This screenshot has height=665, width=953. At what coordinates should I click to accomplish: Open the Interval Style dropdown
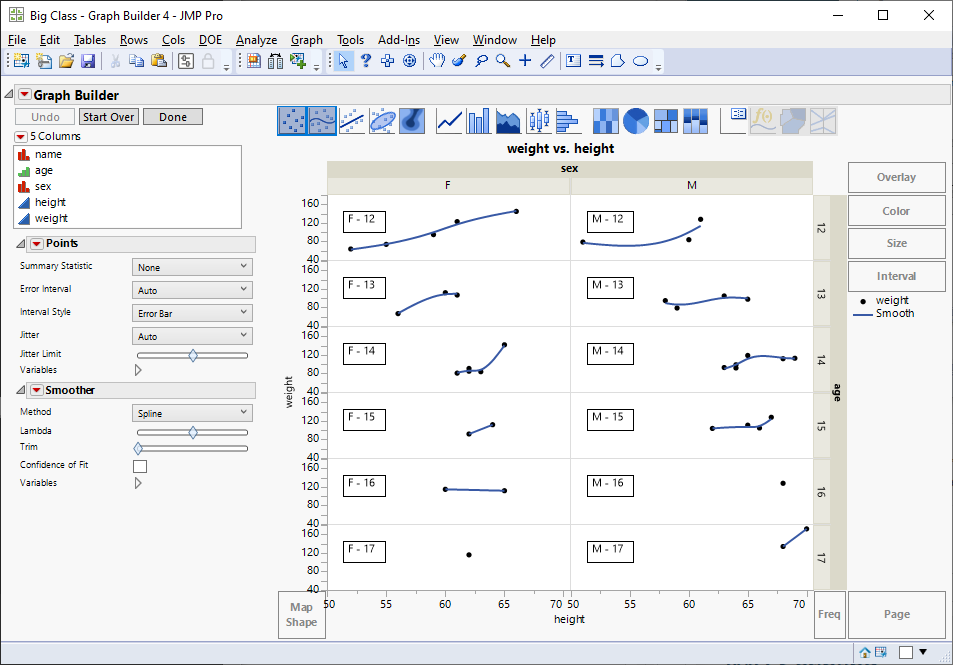pyautogui.click(x=192, y=314)
